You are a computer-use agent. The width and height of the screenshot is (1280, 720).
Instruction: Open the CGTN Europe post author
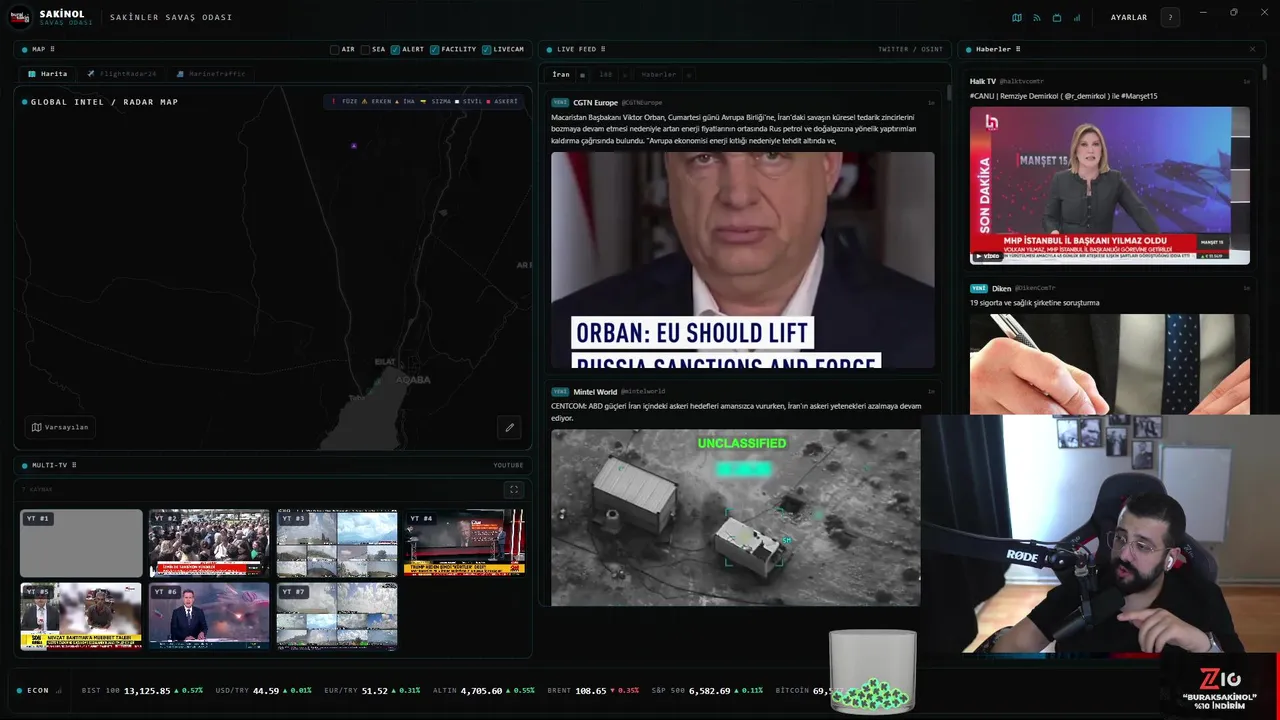pos(596,102)
